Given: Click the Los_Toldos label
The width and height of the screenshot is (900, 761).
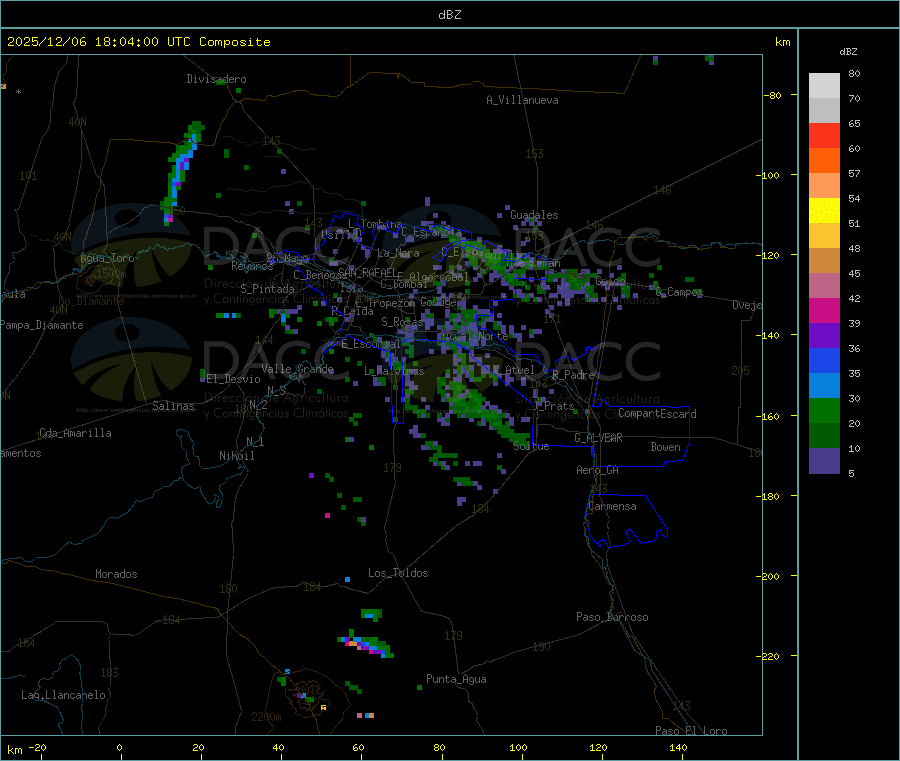Looking at the screenshot, I should pos(398,573).
